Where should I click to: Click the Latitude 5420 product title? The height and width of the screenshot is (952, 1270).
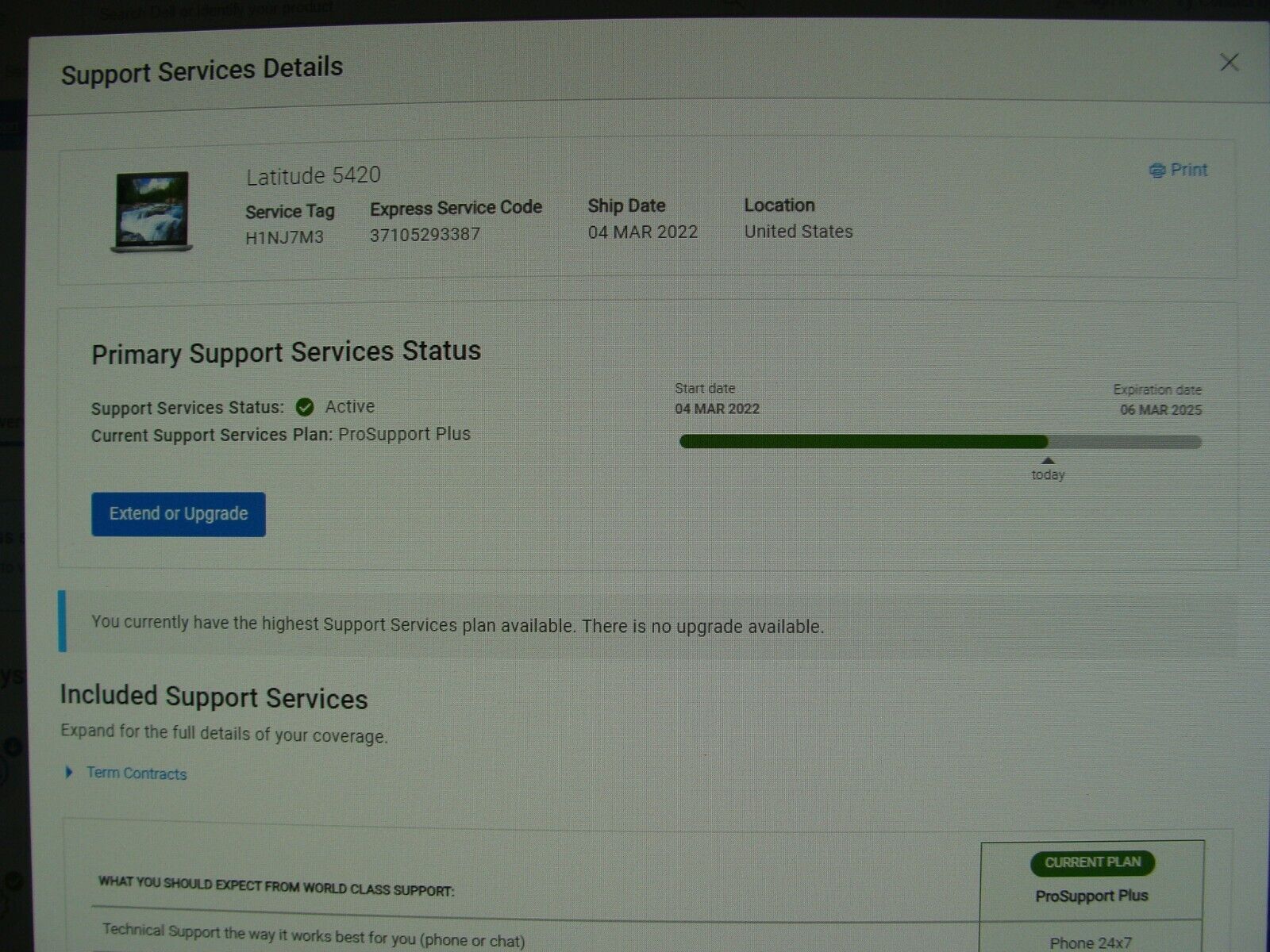tap(314, 175)
